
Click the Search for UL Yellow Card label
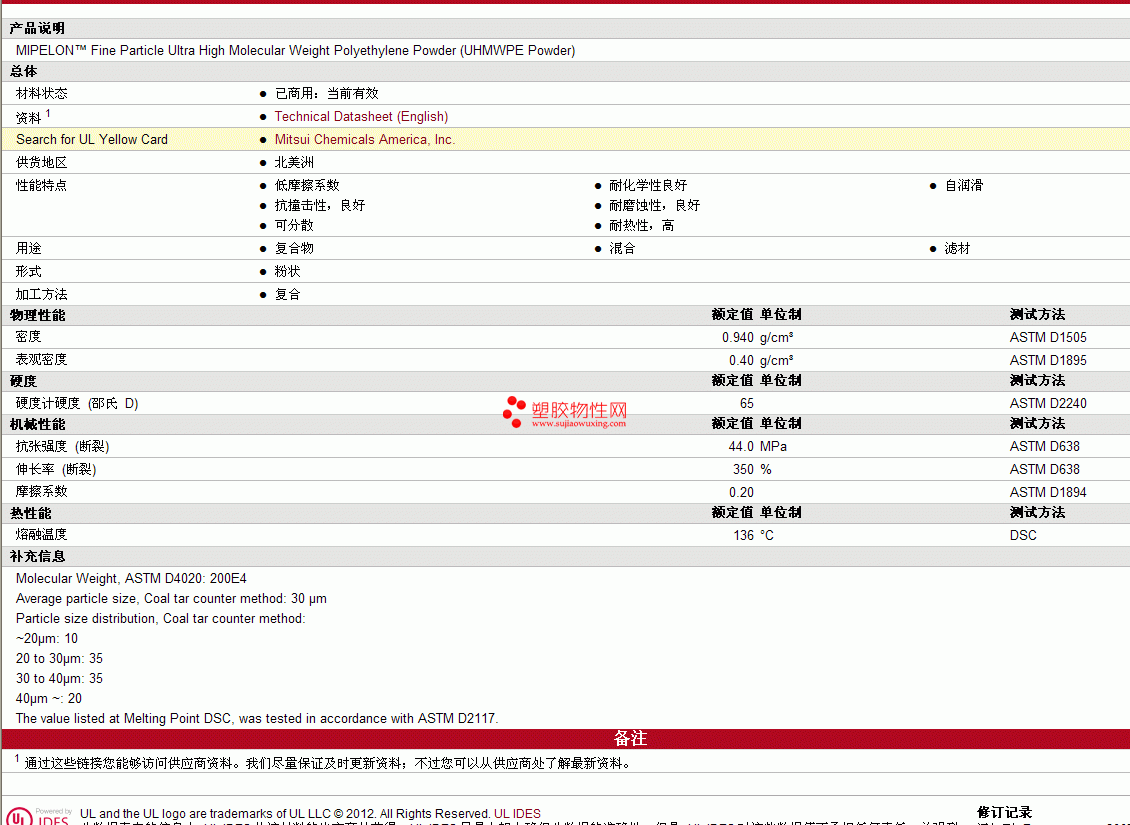point(92,140)
